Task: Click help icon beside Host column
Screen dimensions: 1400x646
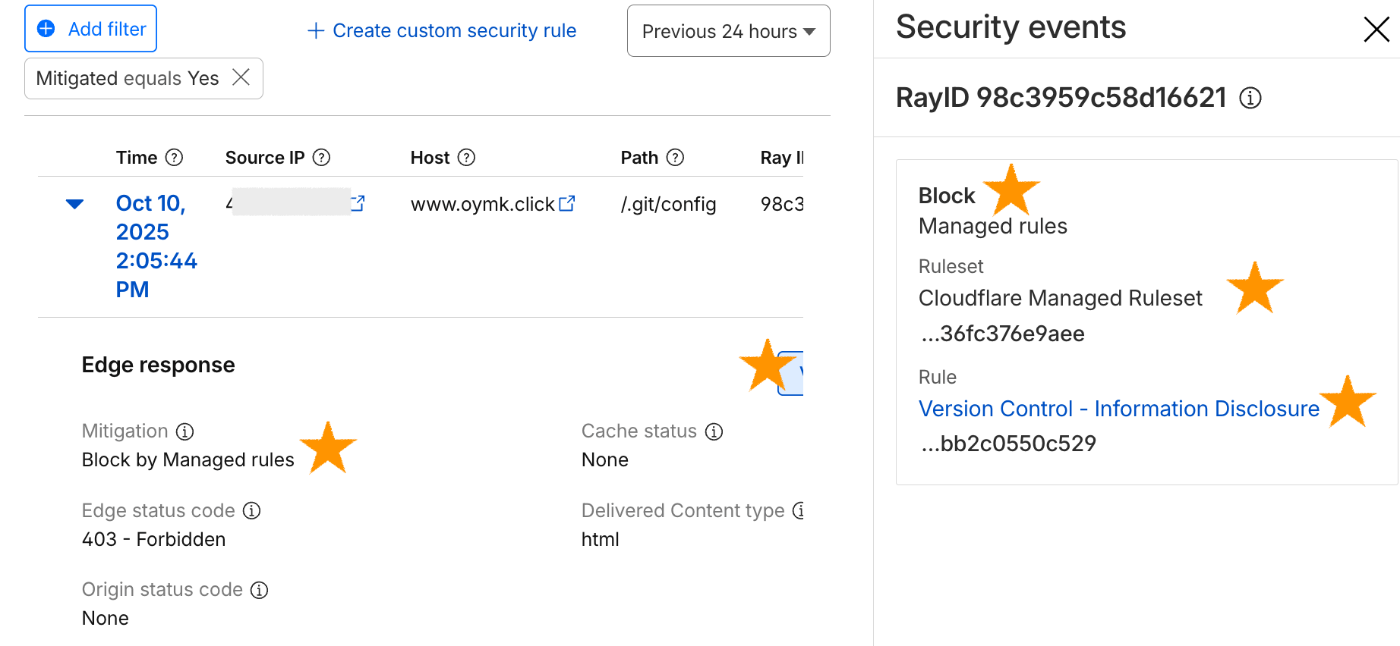Action: (x=466, y=158)
